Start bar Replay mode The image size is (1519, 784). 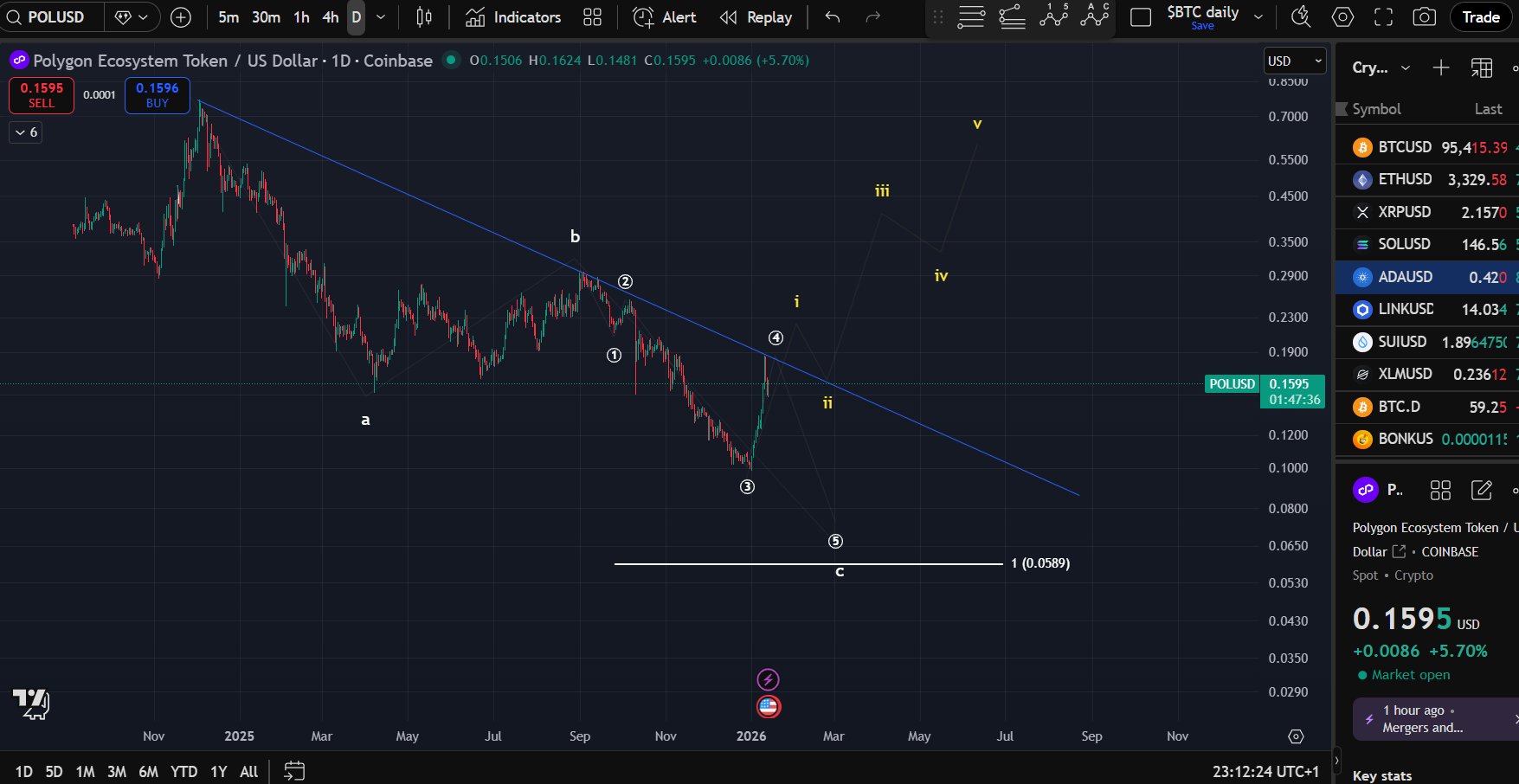(x=756, y=17)
